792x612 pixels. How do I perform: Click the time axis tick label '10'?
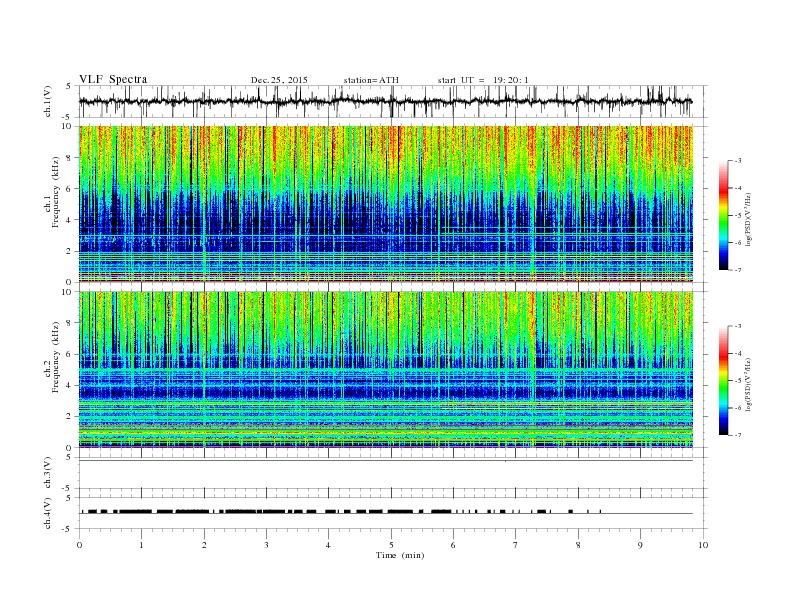(x=703, y=545)
